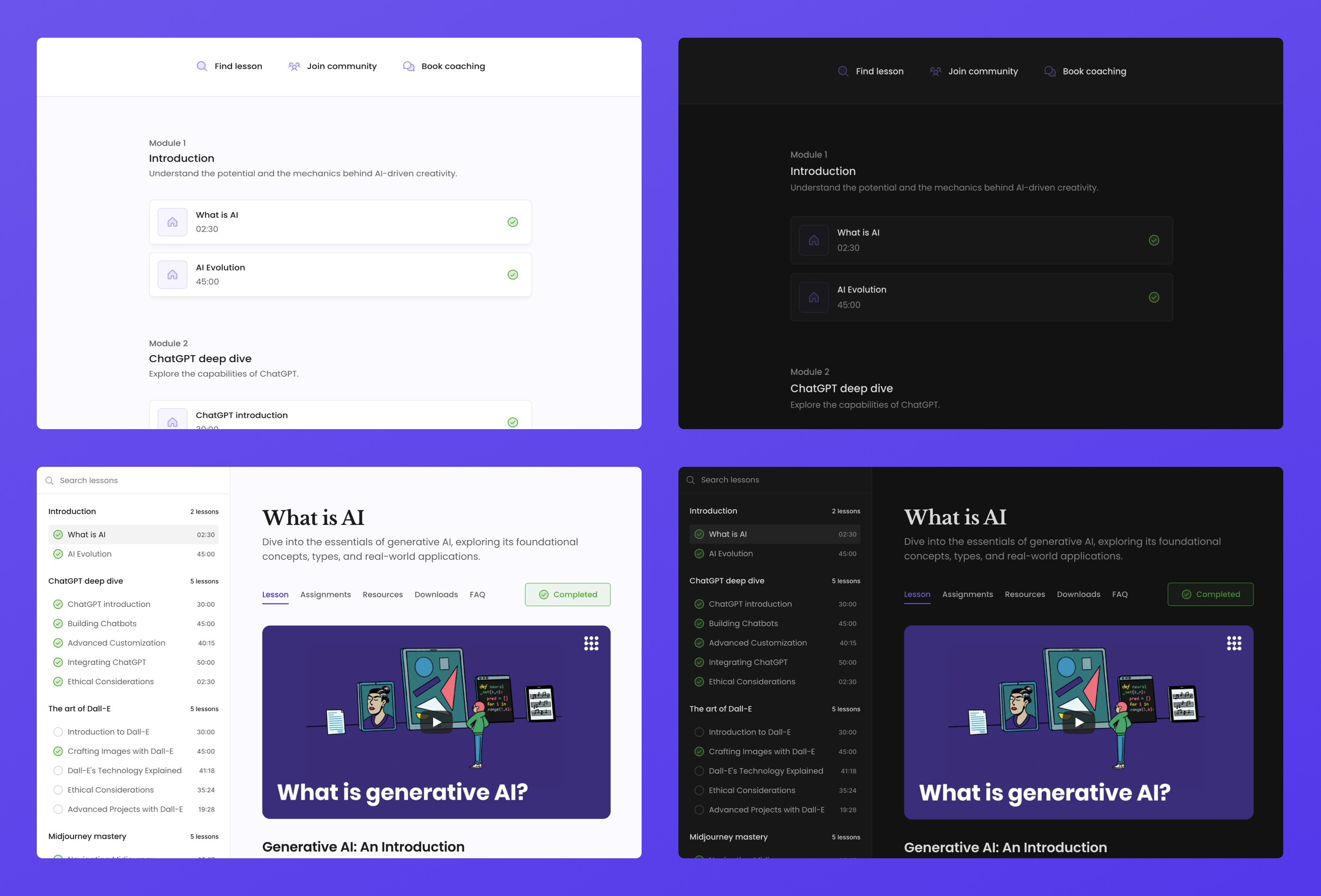The height and width of the screenshot is (896, 1321).
Task: Click the Completed button
Action: (x=567, y=594)
